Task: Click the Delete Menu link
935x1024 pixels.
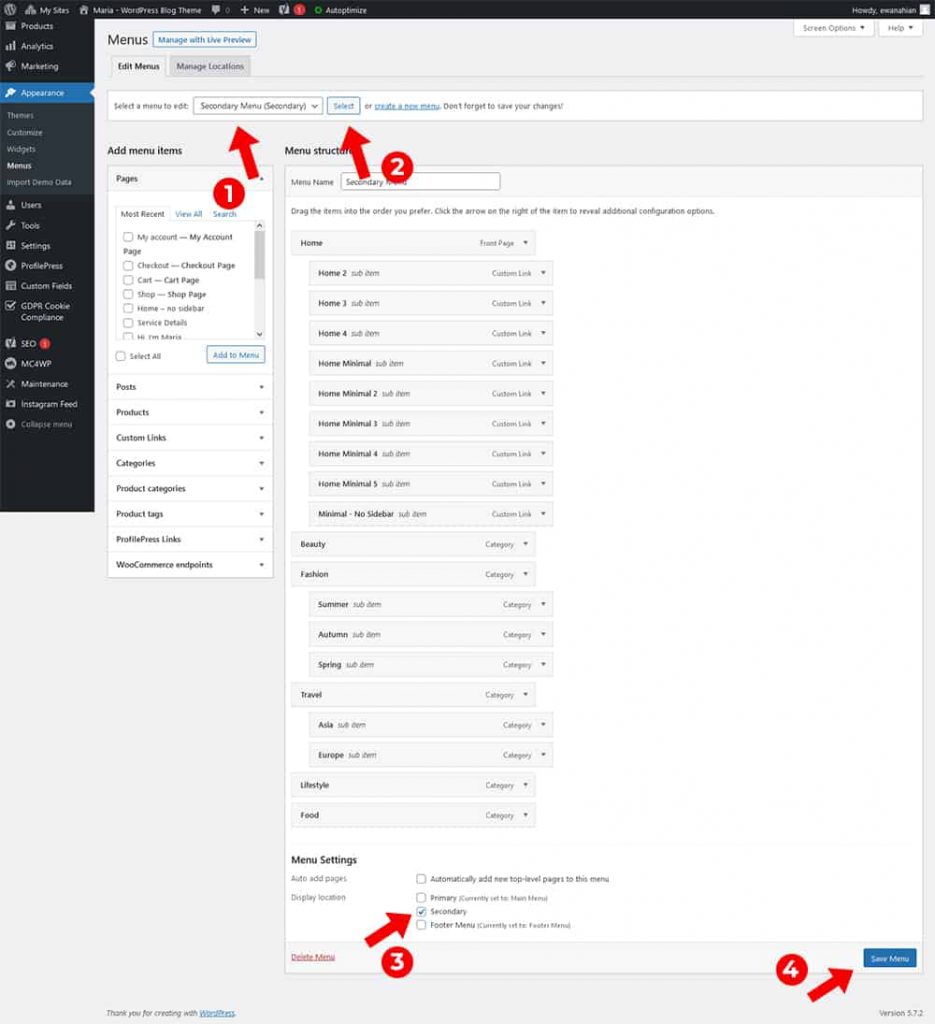Action: [312, 957]
